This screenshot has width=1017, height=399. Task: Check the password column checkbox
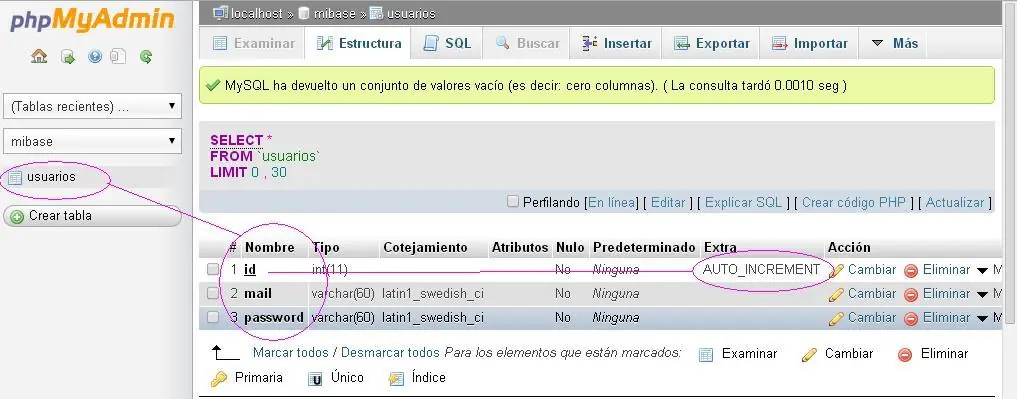click(213, 317)
